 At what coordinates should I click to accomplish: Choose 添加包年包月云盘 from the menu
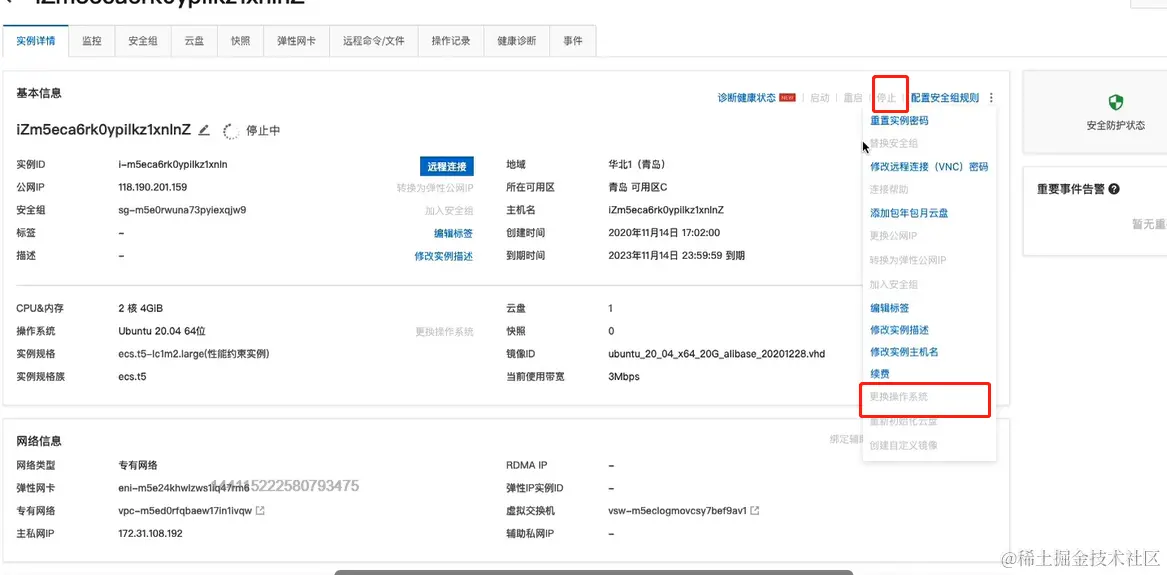[909, 213]
